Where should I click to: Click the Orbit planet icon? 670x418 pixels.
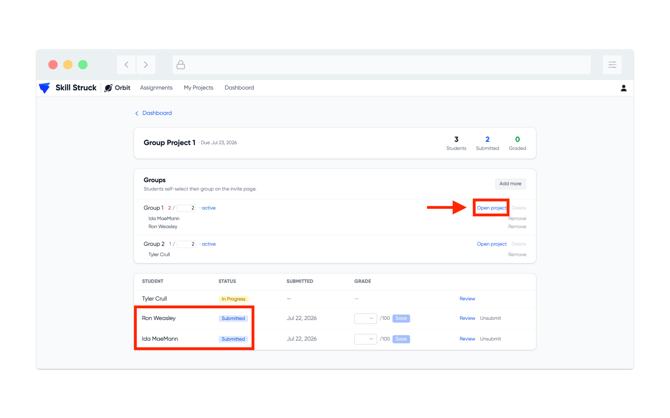point(109,88)
